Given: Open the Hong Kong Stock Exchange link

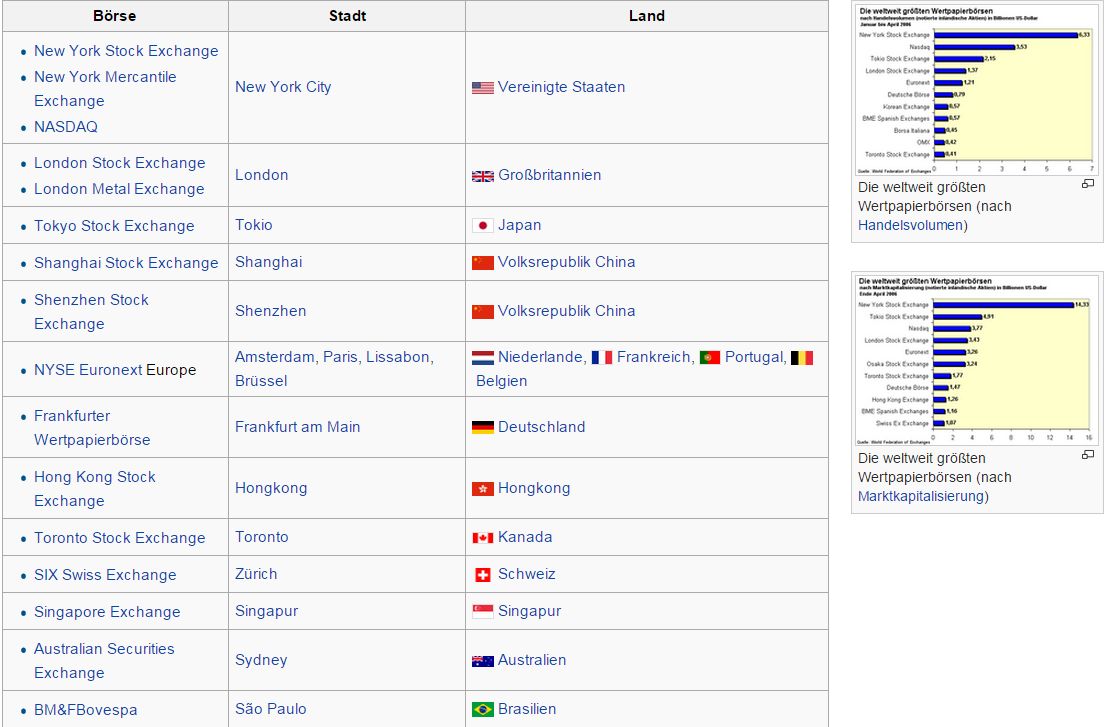Looking at the screenshot, I should [95, 489].
